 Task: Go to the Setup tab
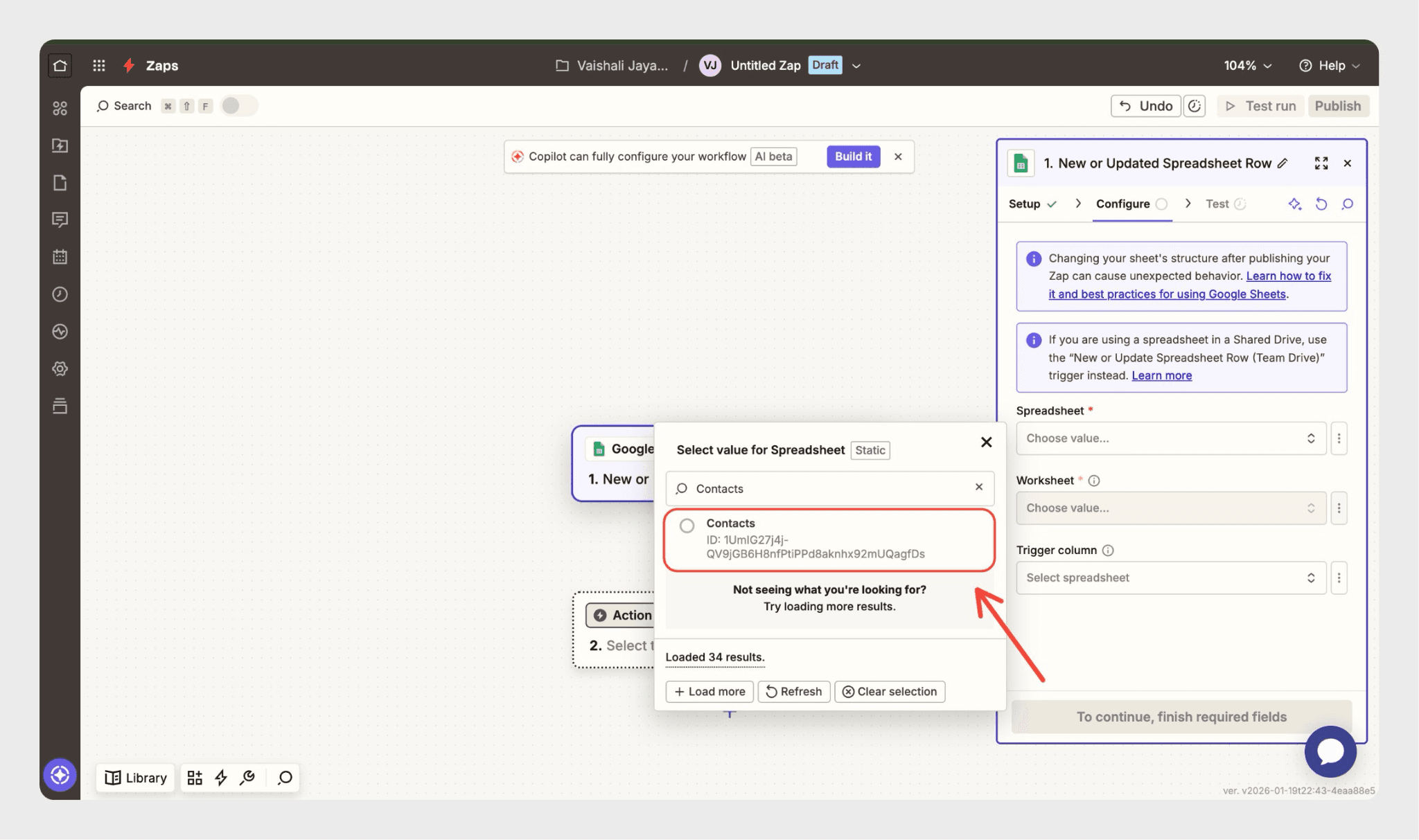pyautogui.click(x=1024, y=204)
